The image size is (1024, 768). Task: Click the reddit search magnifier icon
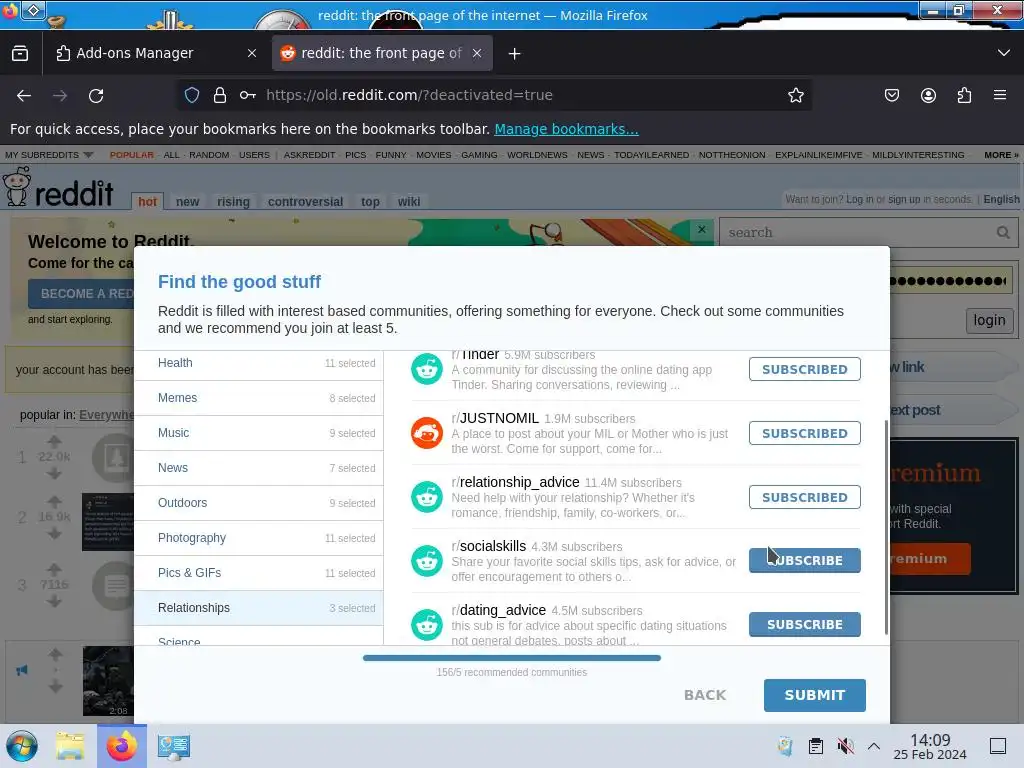(1003, 232)
